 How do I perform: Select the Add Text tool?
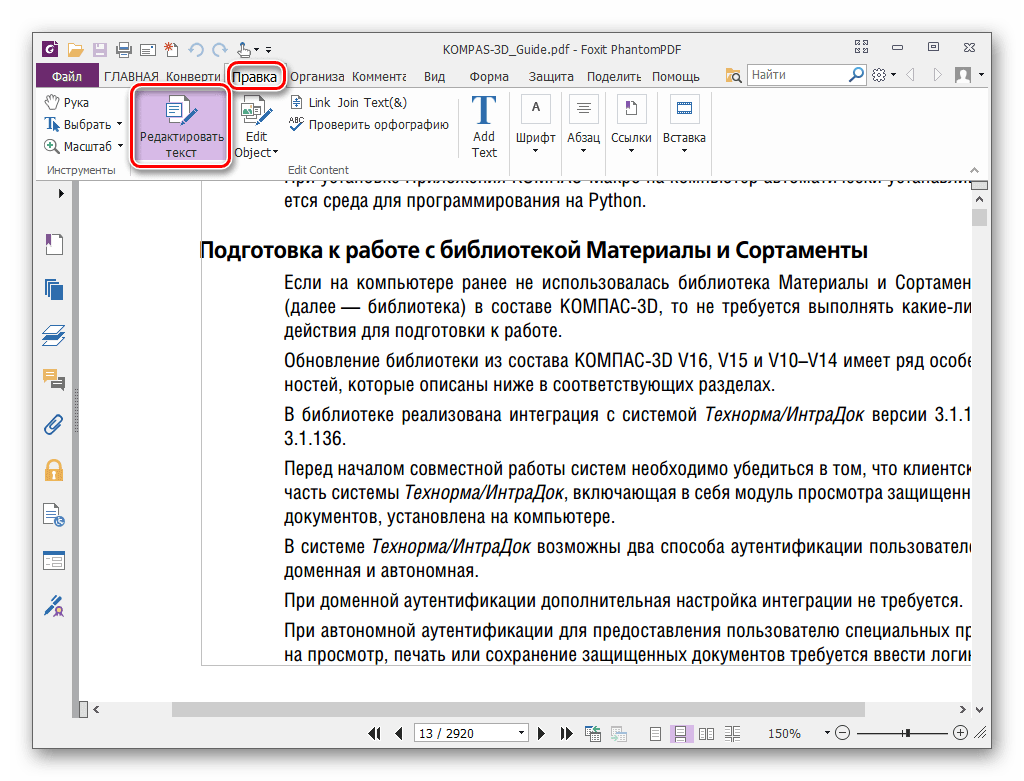[483, 125]
